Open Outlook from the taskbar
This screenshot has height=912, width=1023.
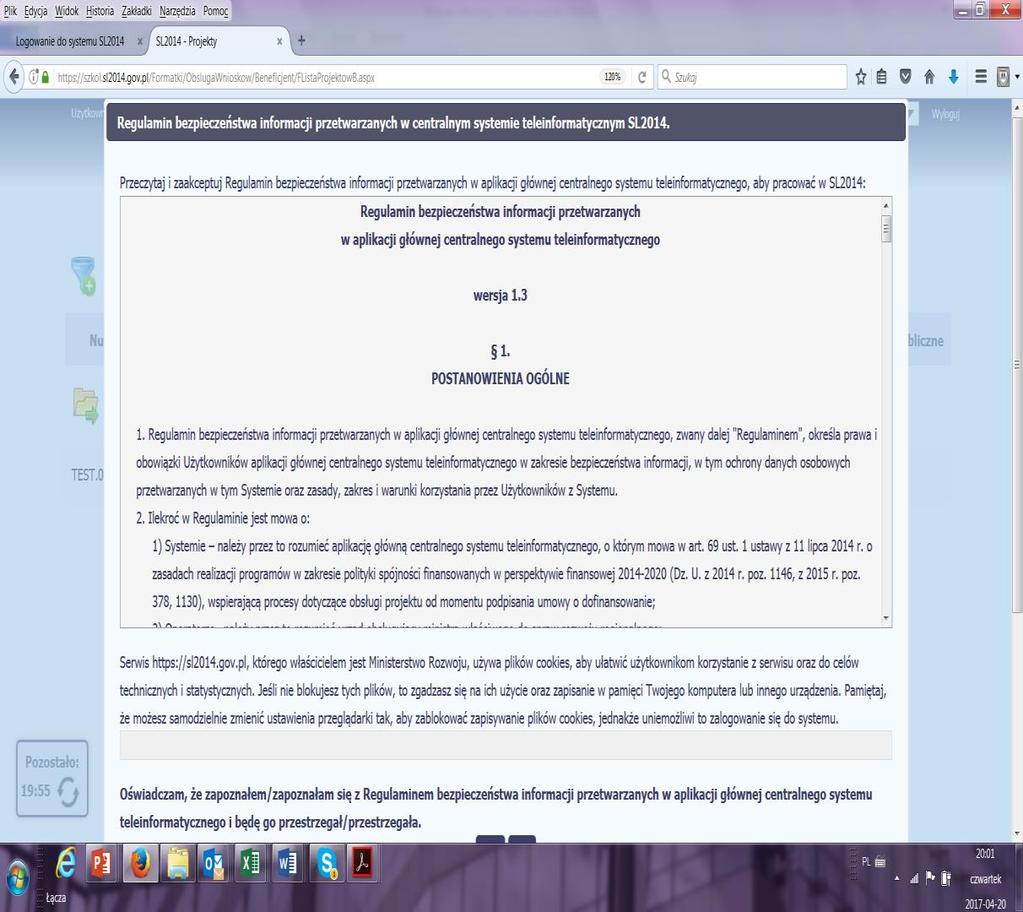pos(213,864)
